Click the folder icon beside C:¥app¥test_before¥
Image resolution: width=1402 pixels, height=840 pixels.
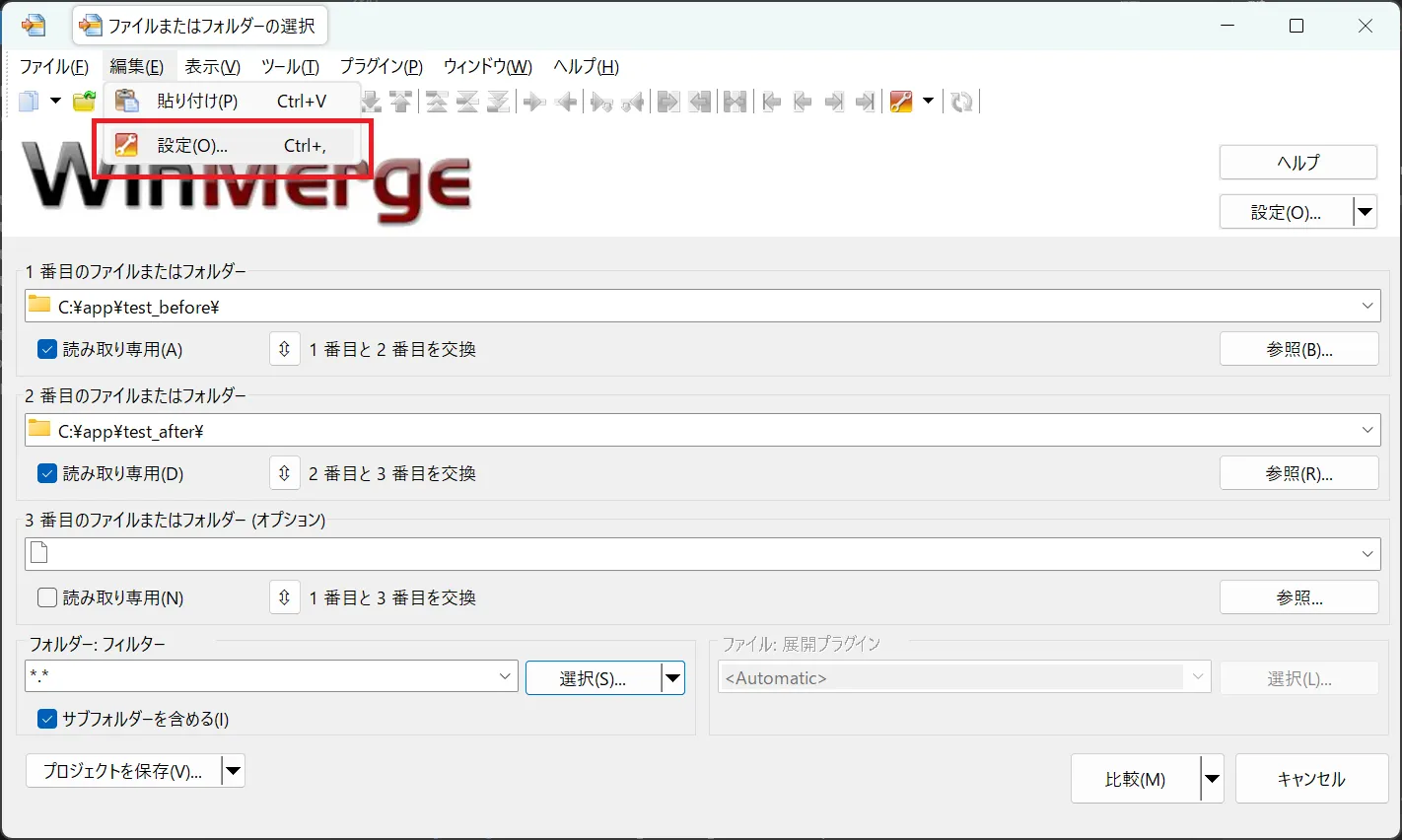(39, 306)
